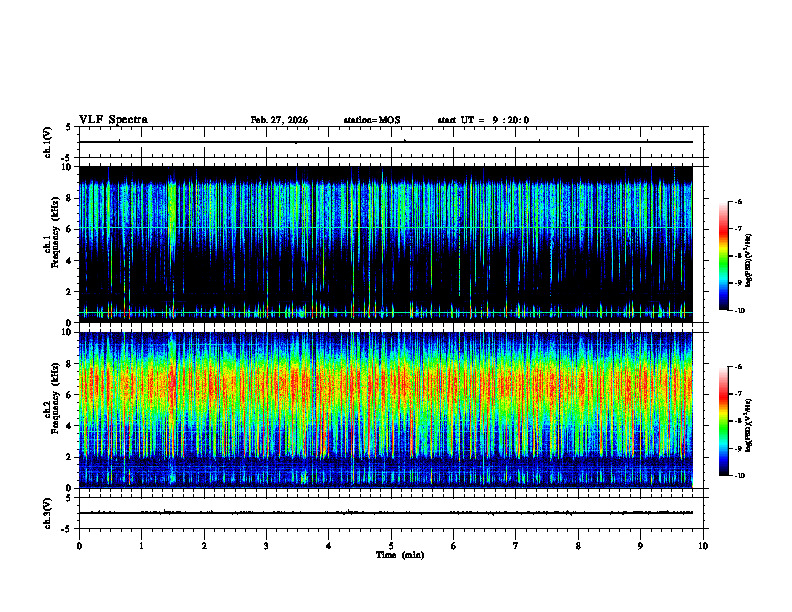
Task: Click the "ch.3(V)" axis label
Action: 47,513
